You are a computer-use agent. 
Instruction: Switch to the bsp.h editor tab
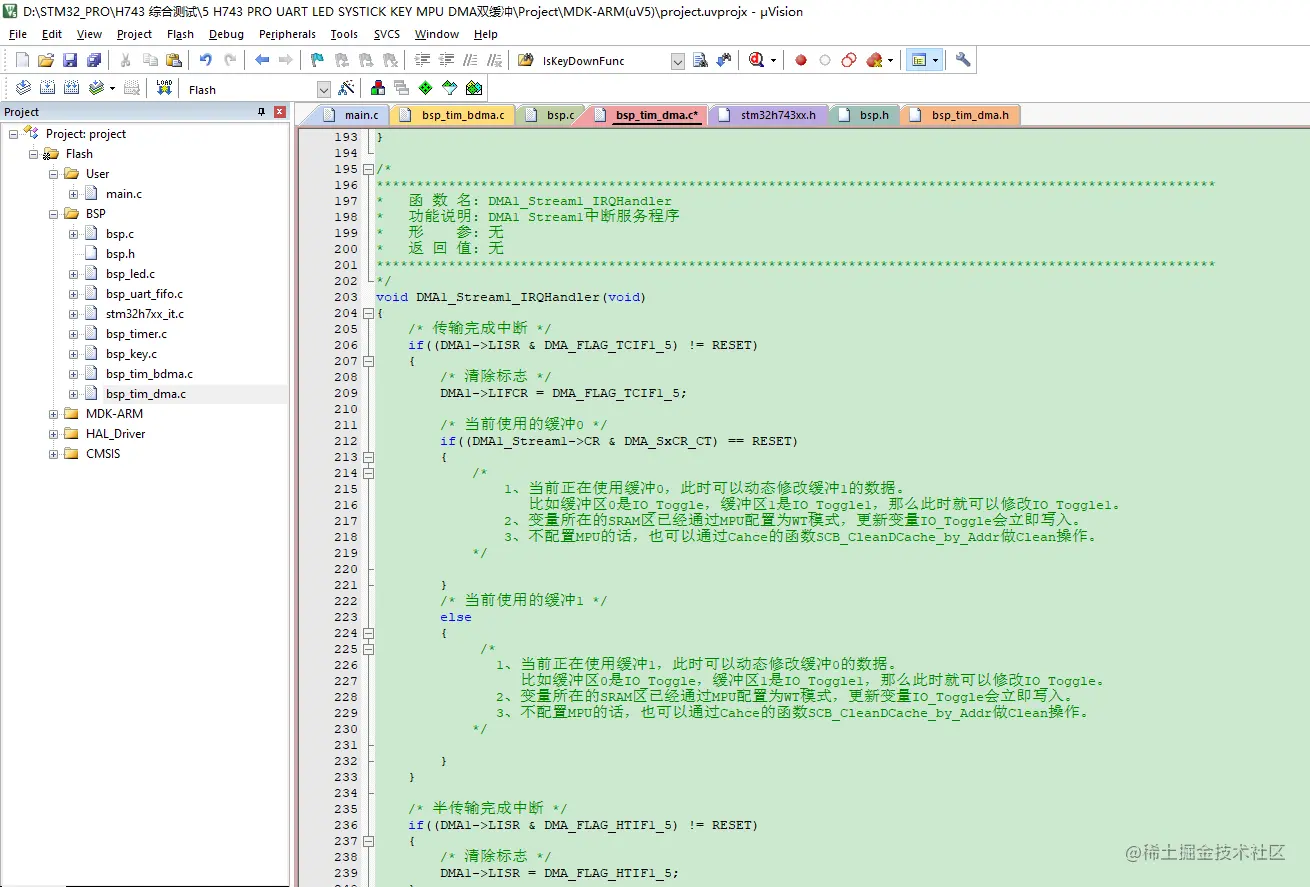click(x=866, y=115)
